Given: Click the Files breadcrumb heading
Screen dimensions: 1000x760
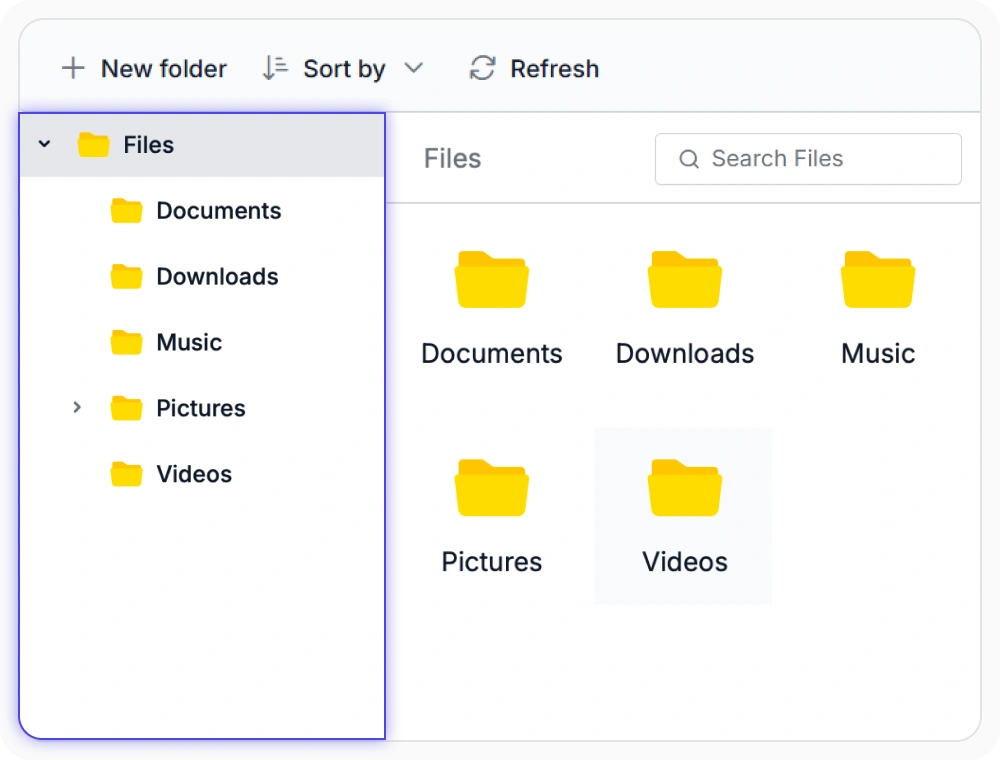Looking at the screenshot, I should coord(452,158).
